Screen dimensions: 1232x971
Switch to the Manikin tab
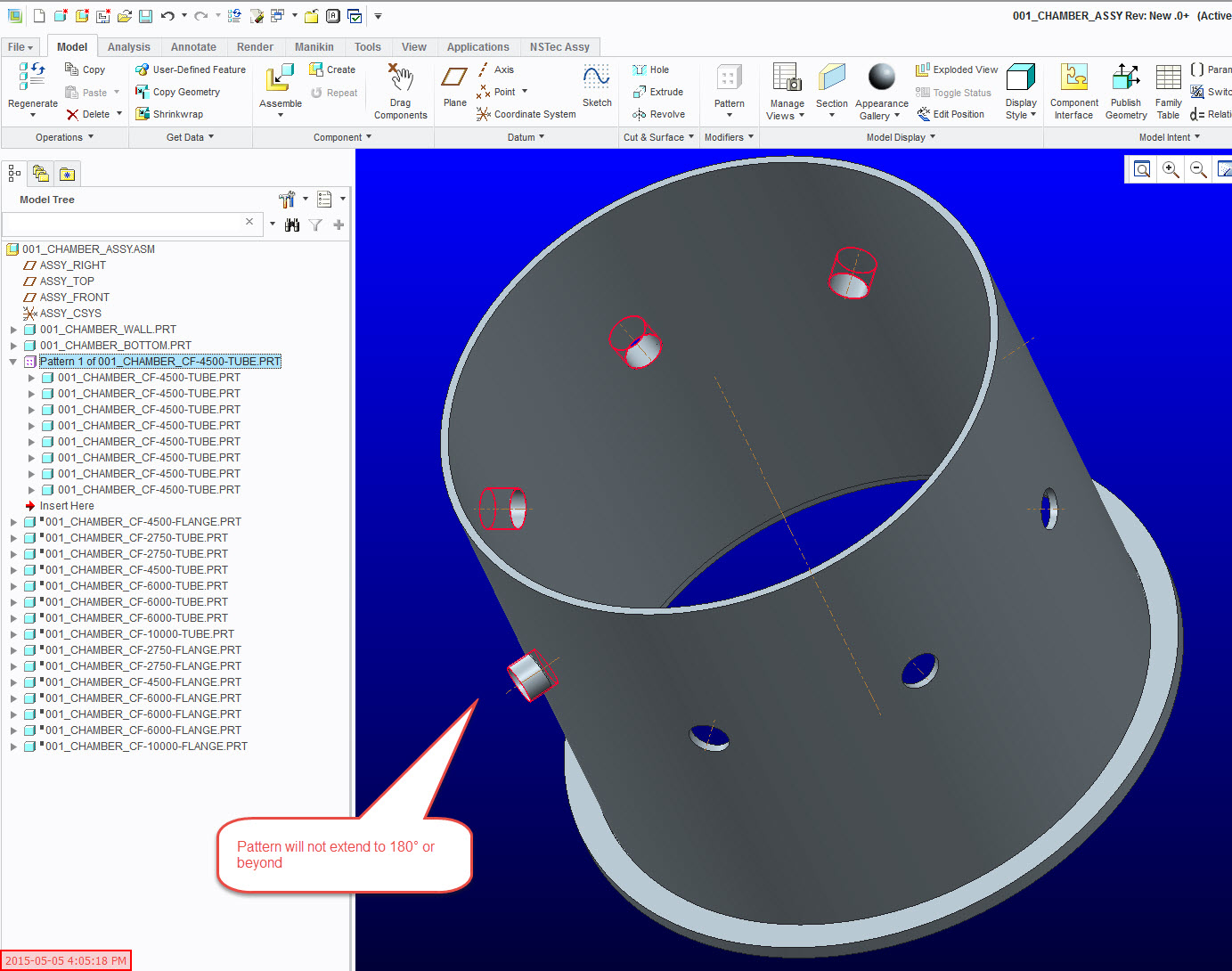(314, 47)
